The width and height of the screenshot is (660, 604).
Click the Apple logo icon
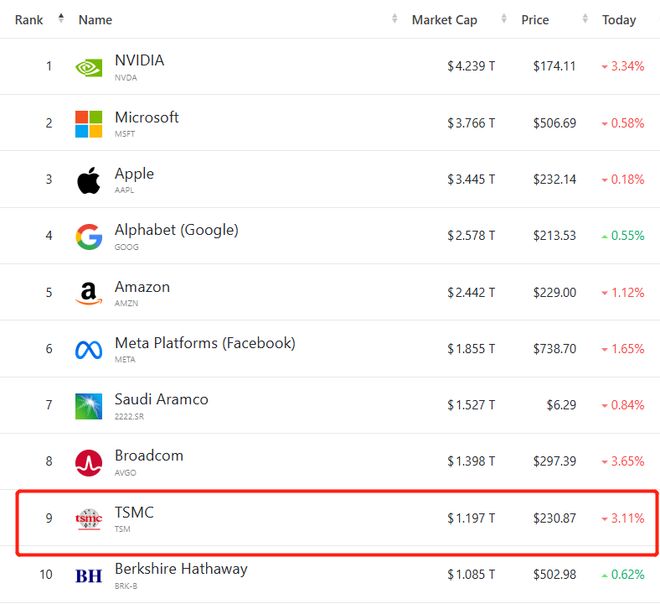click(88, 181)
